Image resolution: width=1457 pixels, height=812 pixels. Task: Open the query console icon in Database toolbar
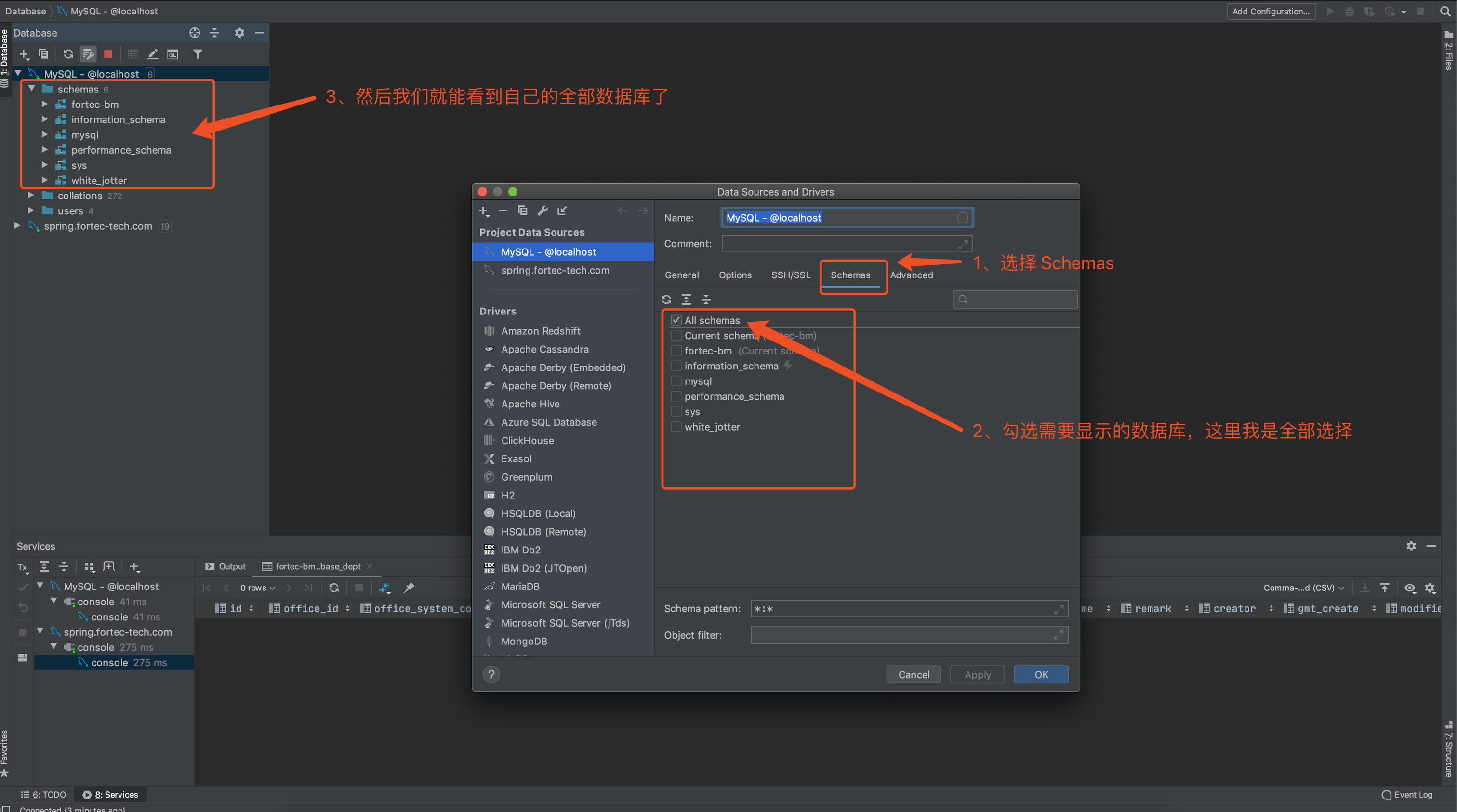coord(172,54)
